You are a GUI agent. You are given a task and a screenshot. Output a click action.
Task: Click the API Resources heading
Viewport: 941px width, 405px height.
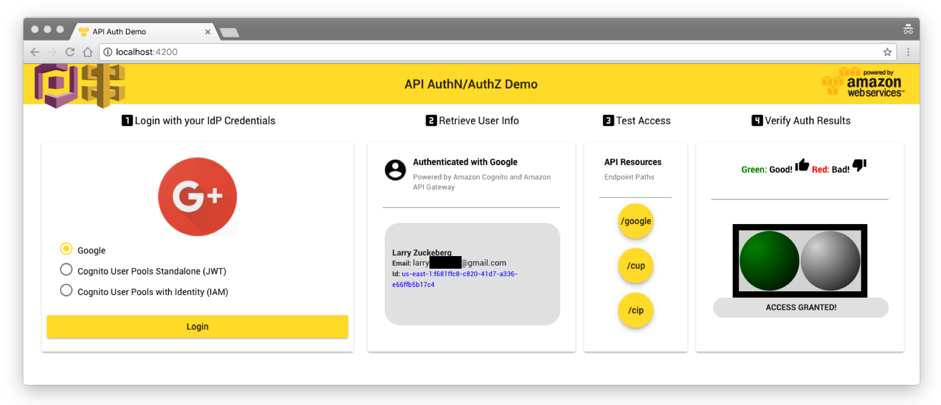(x=633, y=162)
